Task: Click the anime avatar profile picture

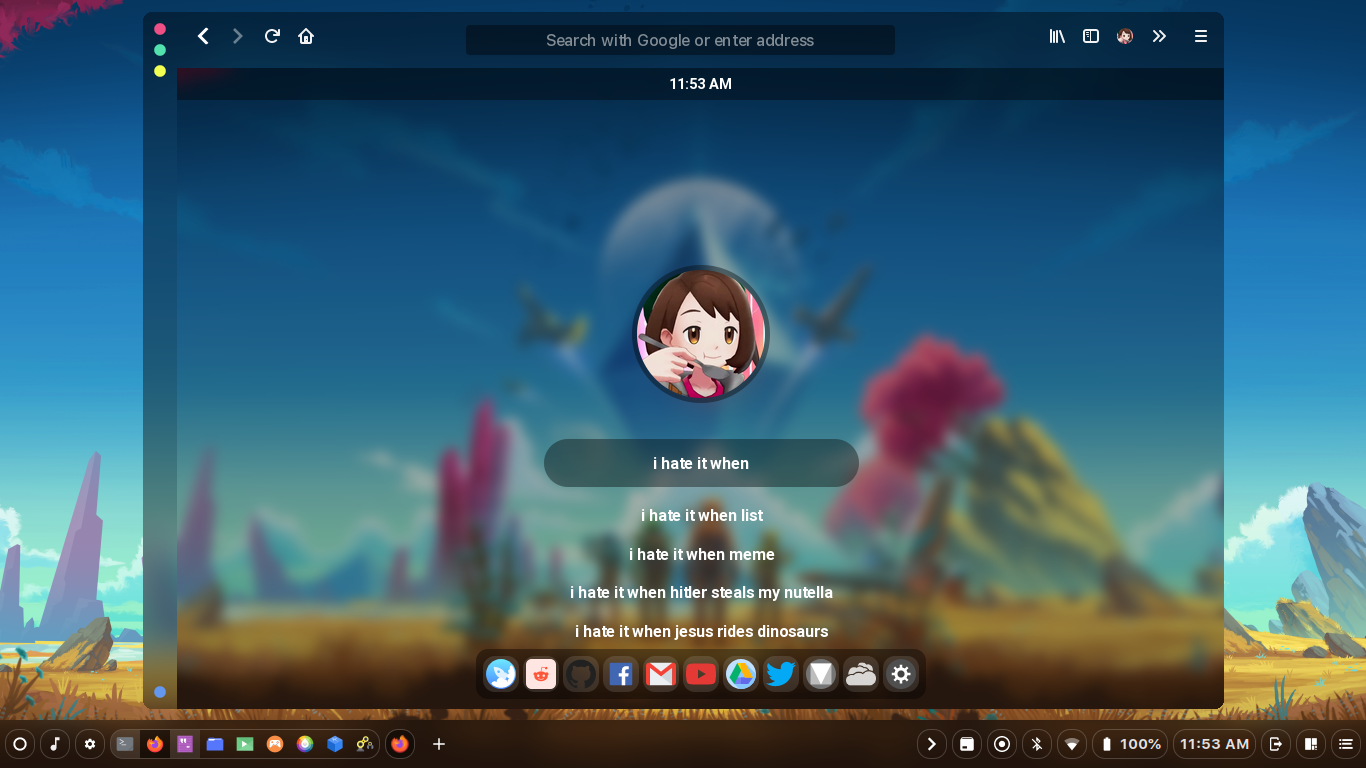Action: [x=701, y=334]
